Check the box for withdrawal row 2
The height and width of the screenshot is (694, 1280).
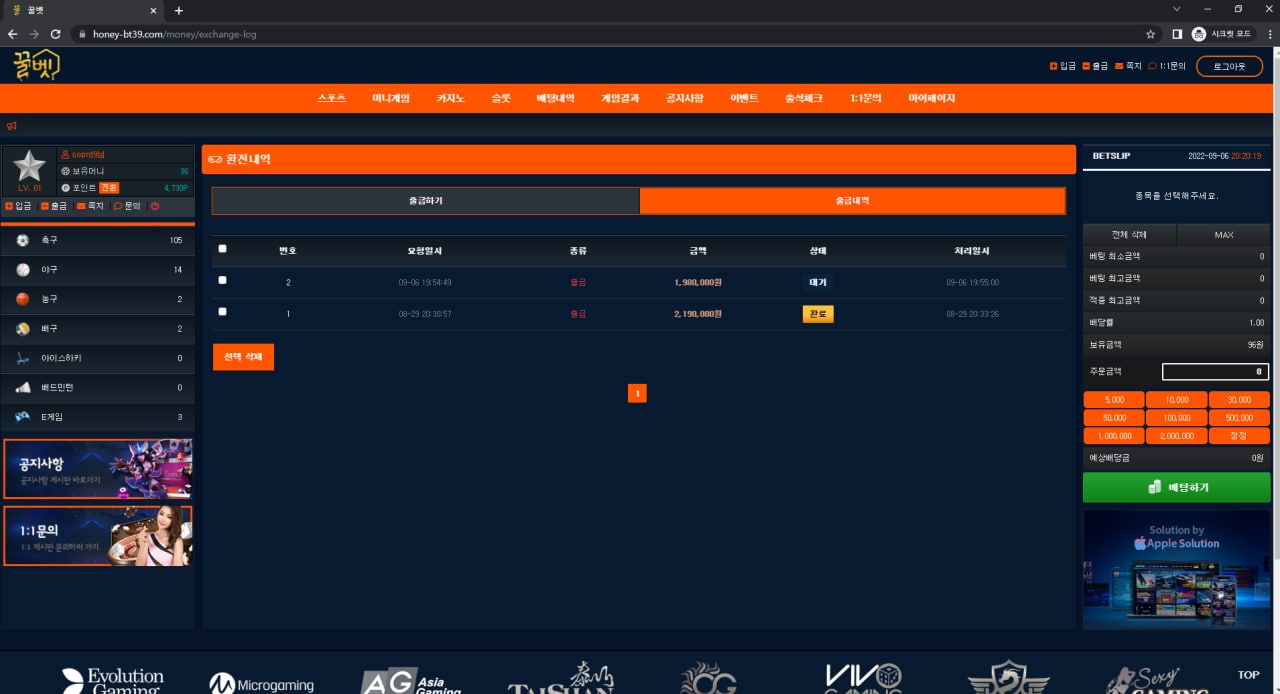coord(222,281)
